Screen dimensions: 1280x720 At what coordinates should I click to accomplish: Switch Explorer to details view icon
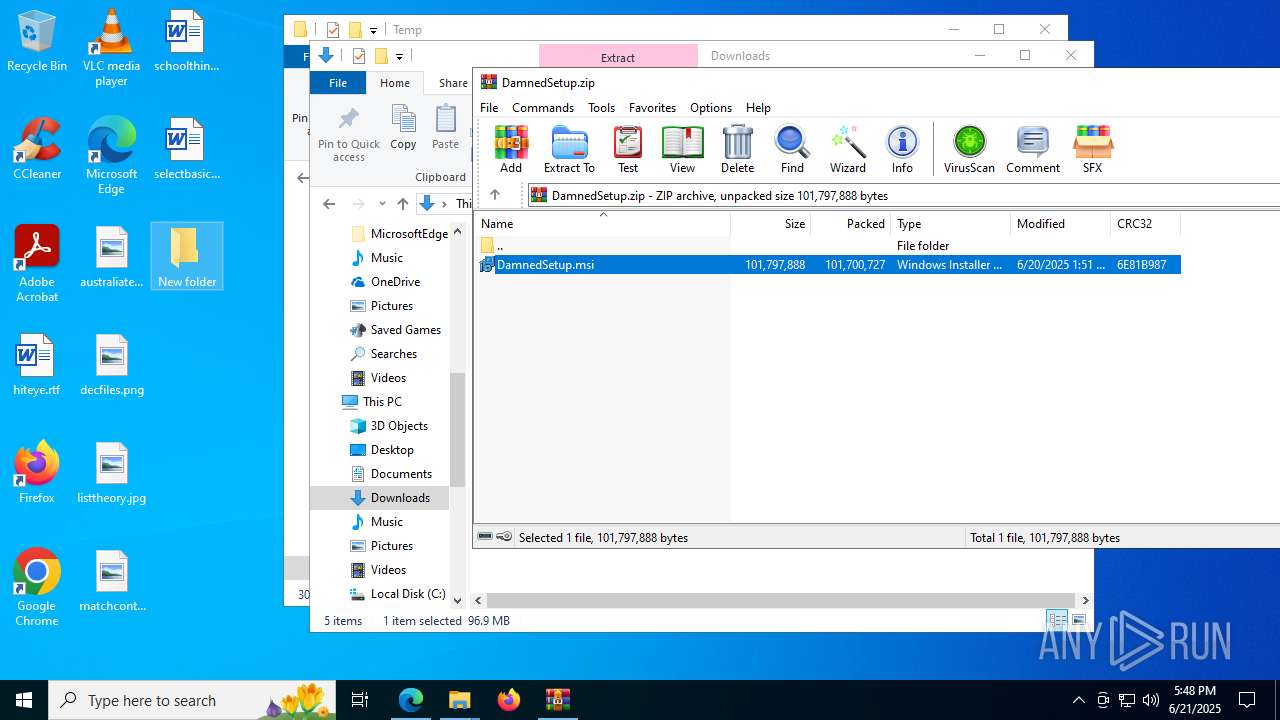coord(1057,620)
